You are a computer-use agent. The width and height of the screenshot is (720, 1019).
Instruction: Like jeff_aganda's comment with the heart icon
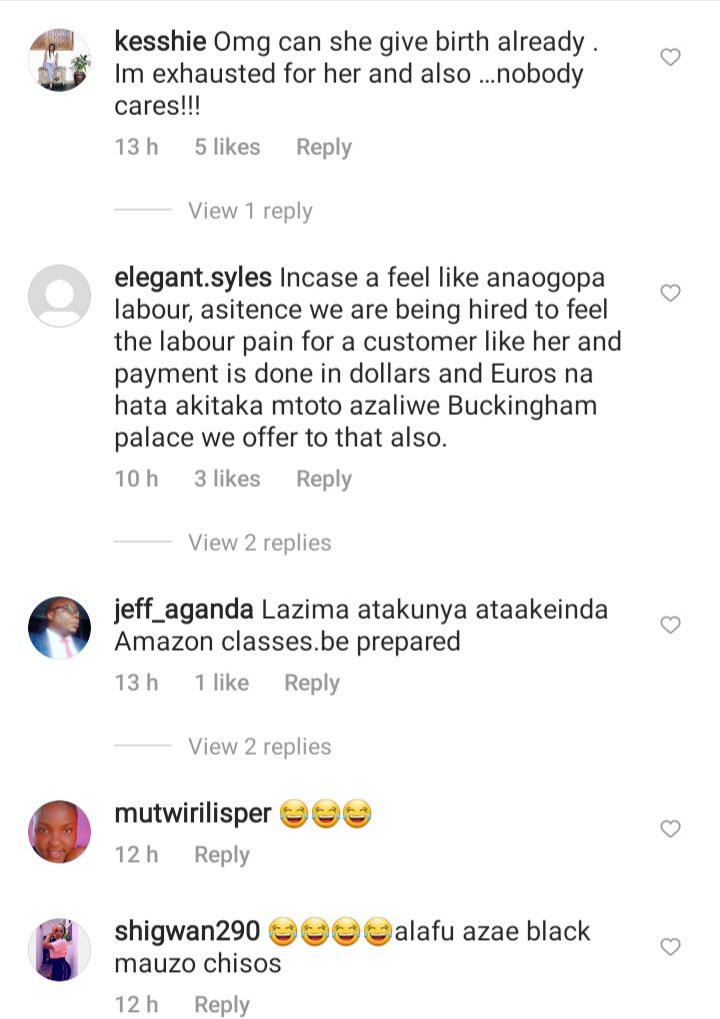coord(670,625)
